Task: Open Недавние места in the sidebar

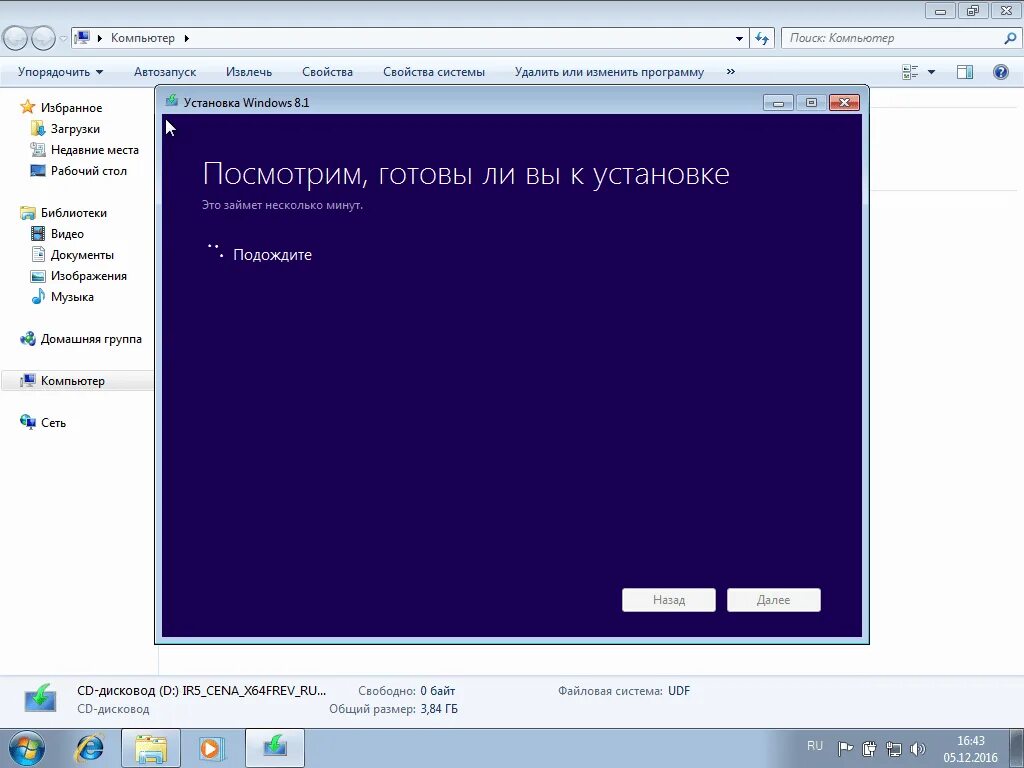Action: (x=95, y=150)
